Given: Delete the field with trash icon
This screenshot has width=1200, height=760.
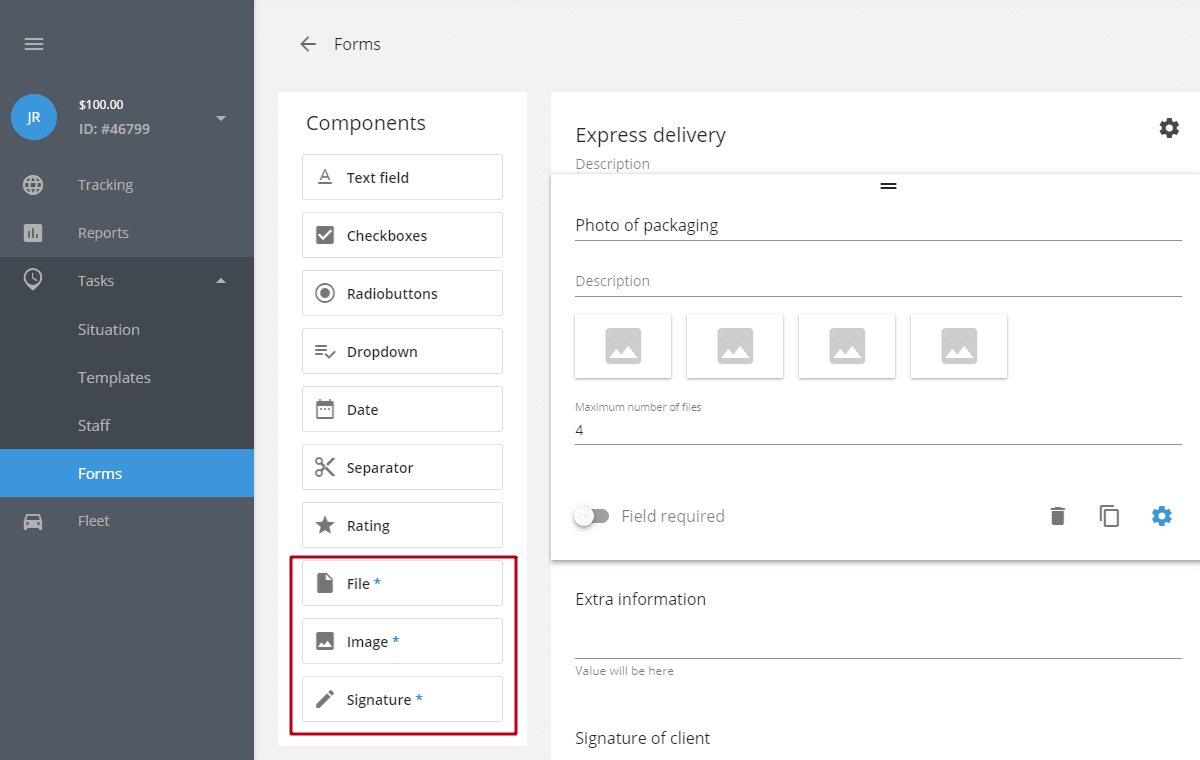Looking at the screenshot, I should point(1058,516).
